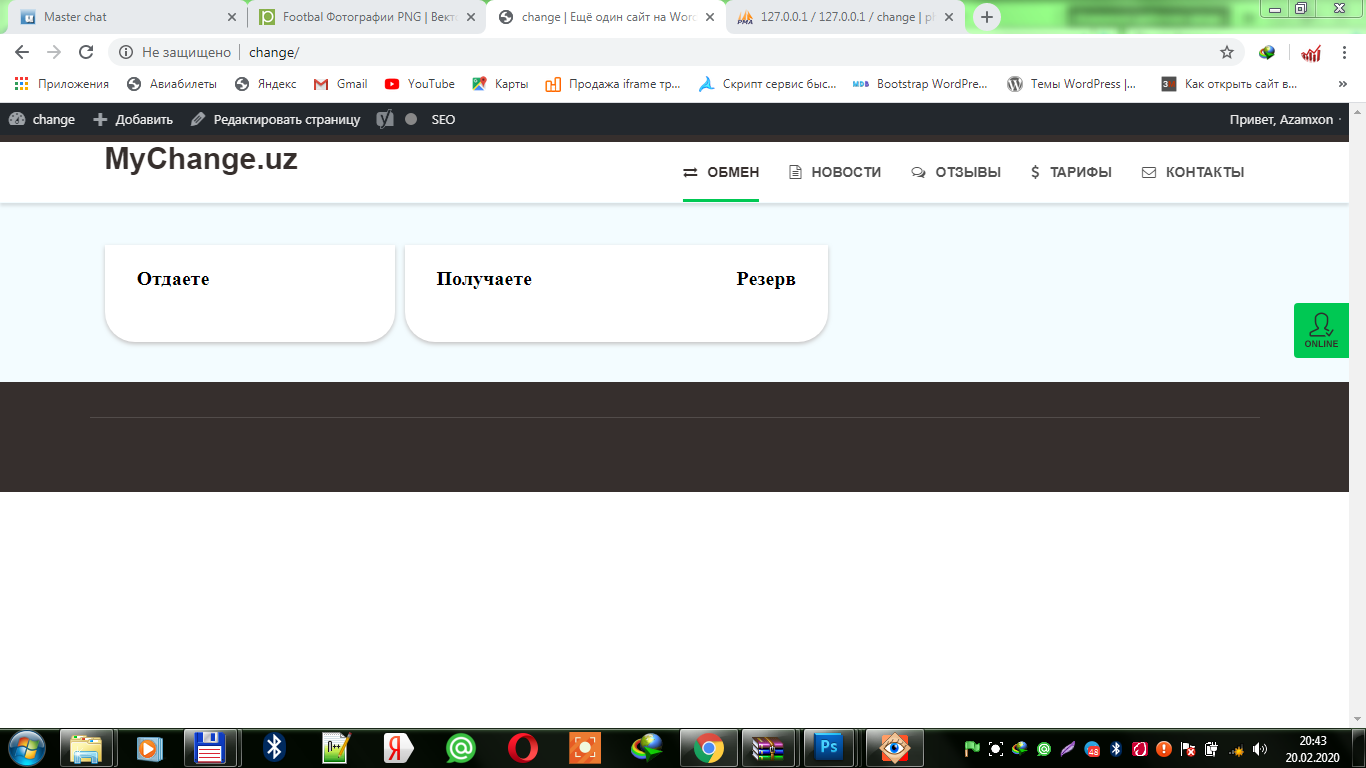The image size is (1366, 768).
Task: Expand the Добавить admin bar menu
Action: [133, 119]
